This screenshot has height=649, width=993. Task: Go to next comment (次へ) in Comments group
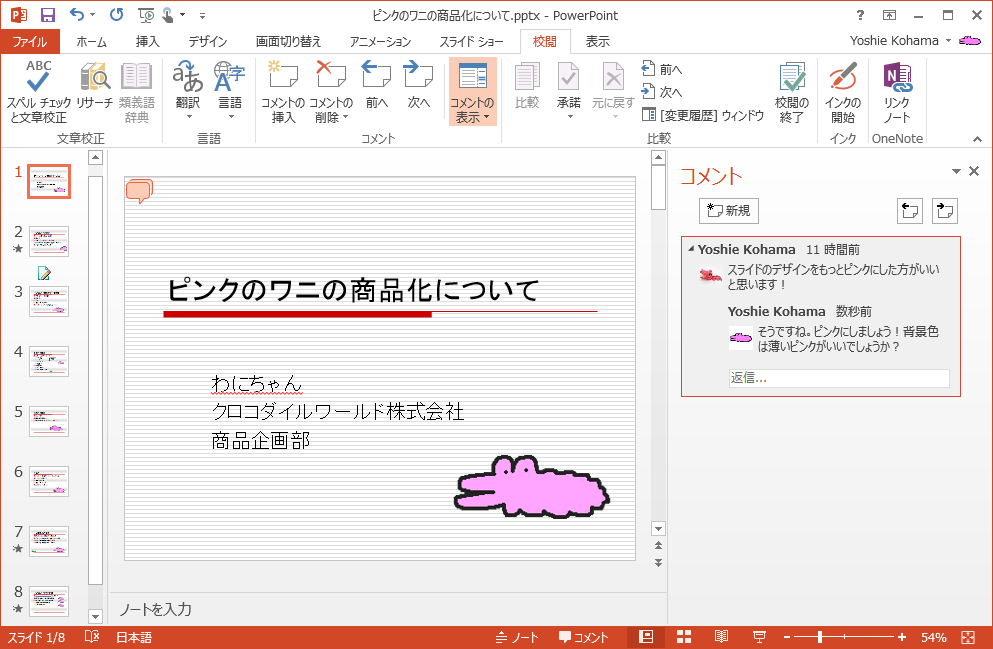click(x=419, y=85)
